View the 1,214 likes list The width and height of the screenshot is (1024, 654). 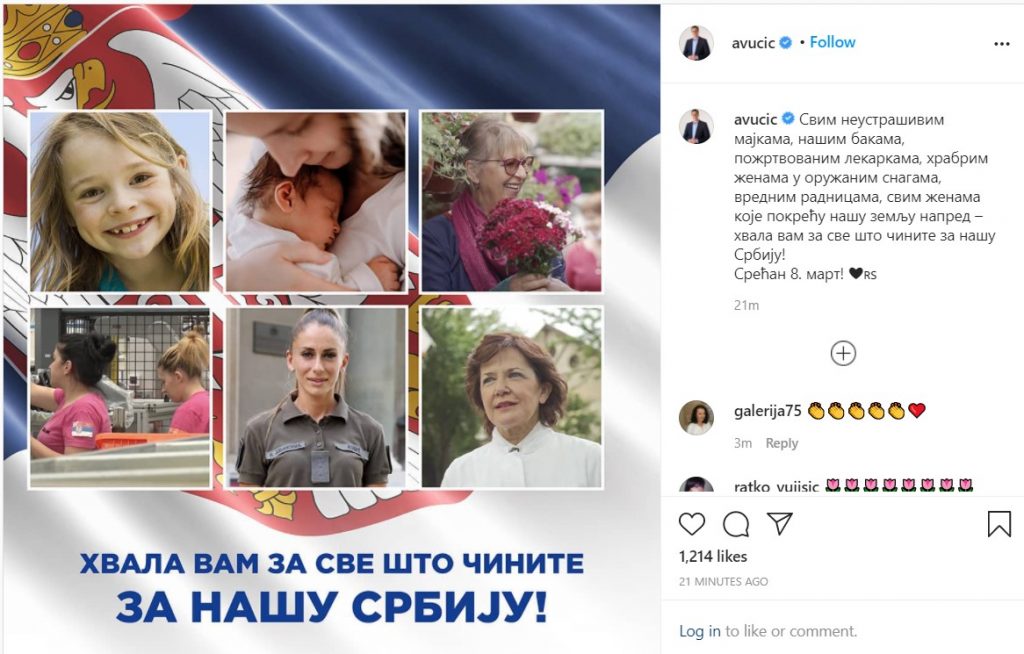(x=712, y=557)
